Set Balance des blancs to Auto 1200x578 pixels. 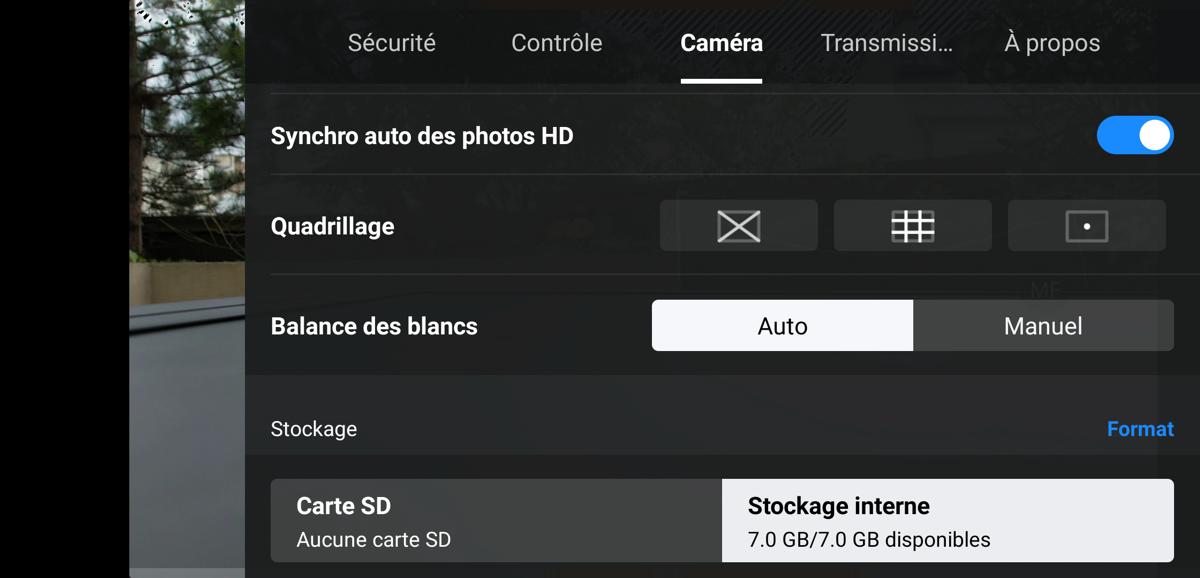782,326
